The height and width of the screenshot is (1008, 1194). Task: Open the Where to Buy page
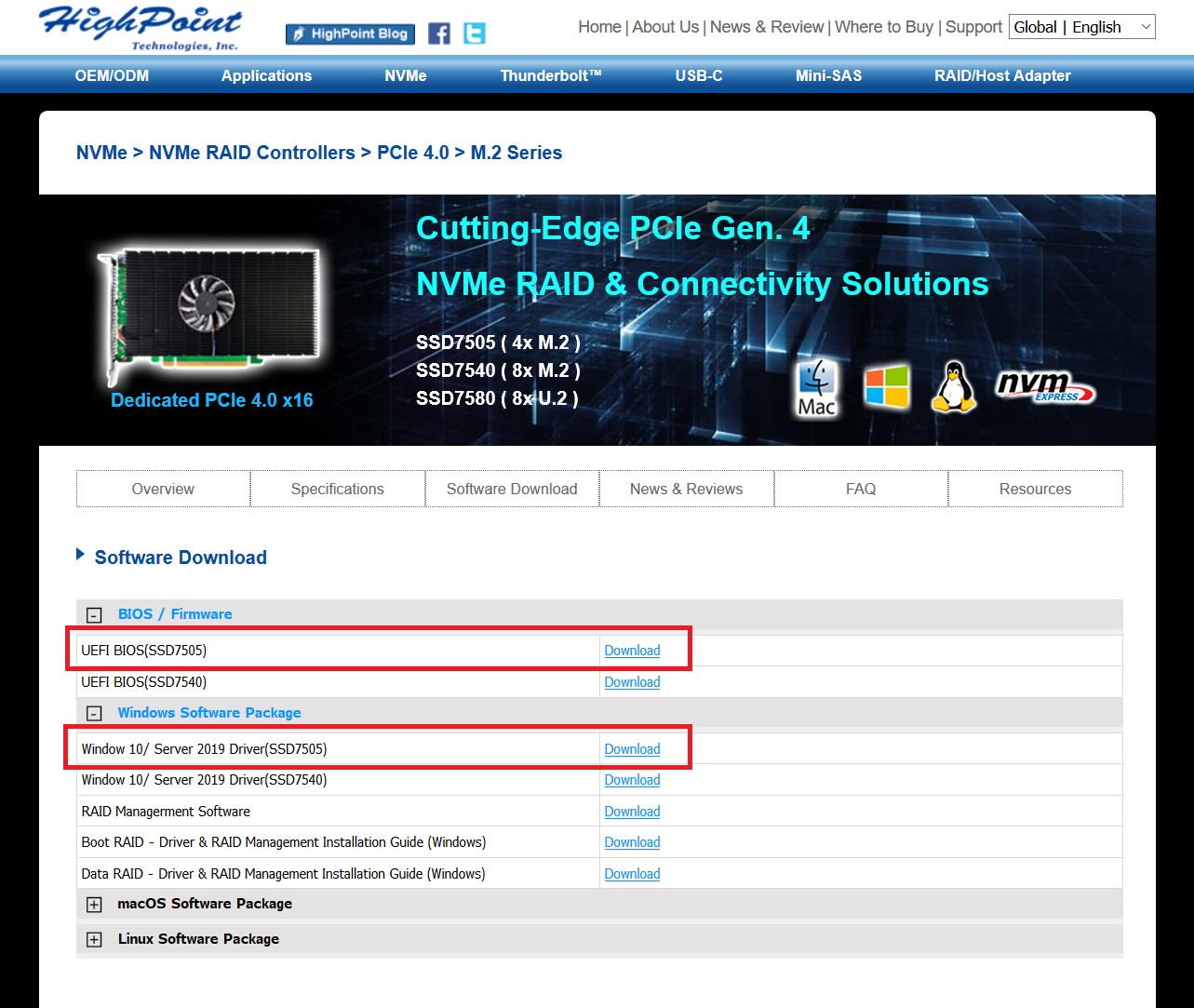(x=884, y=27)
